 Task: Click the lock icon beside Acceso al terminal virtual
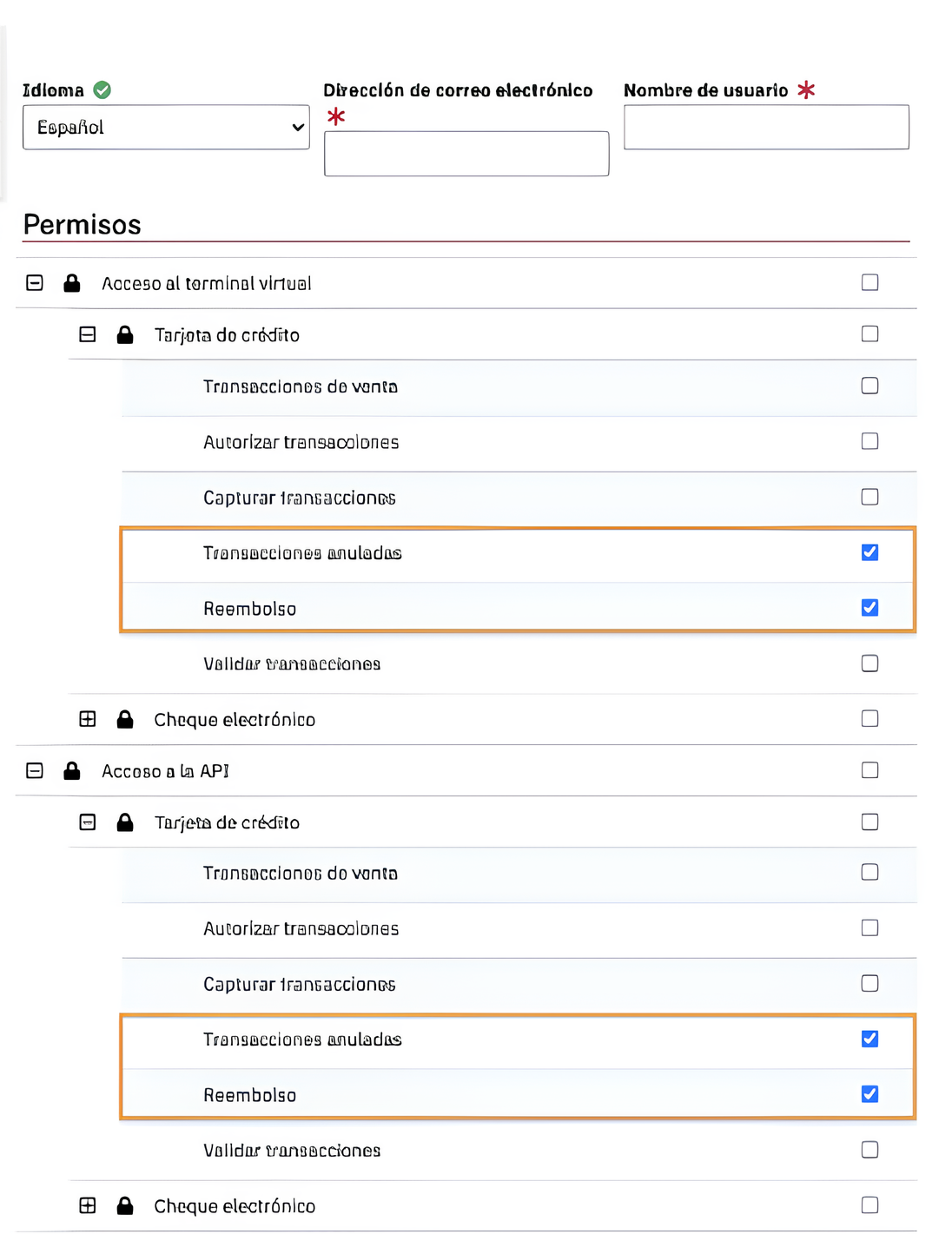(x=72, y=283)
